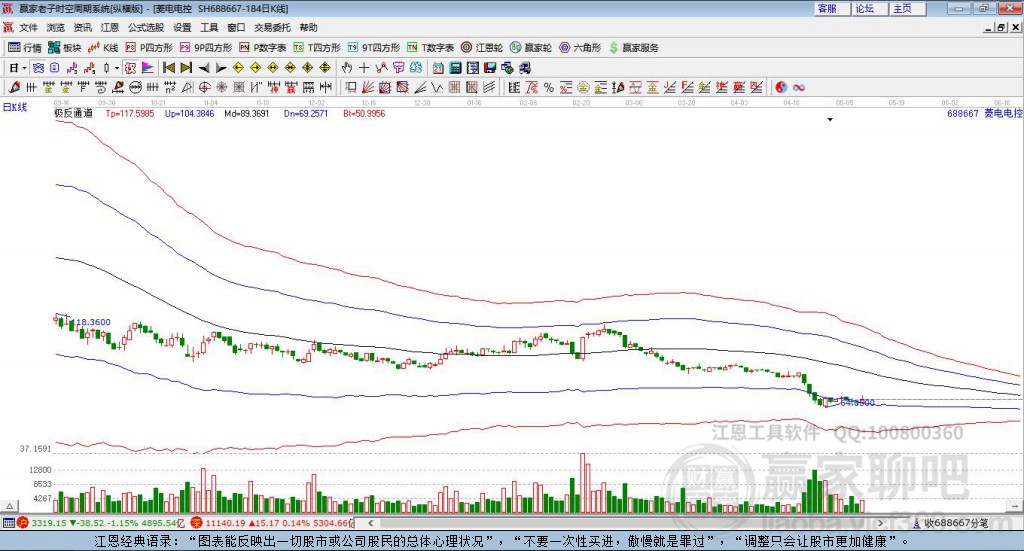This screenshot has height=551, width=1024.
Task: Open 赢家服务 dollar-sign service
Action: 633,48
